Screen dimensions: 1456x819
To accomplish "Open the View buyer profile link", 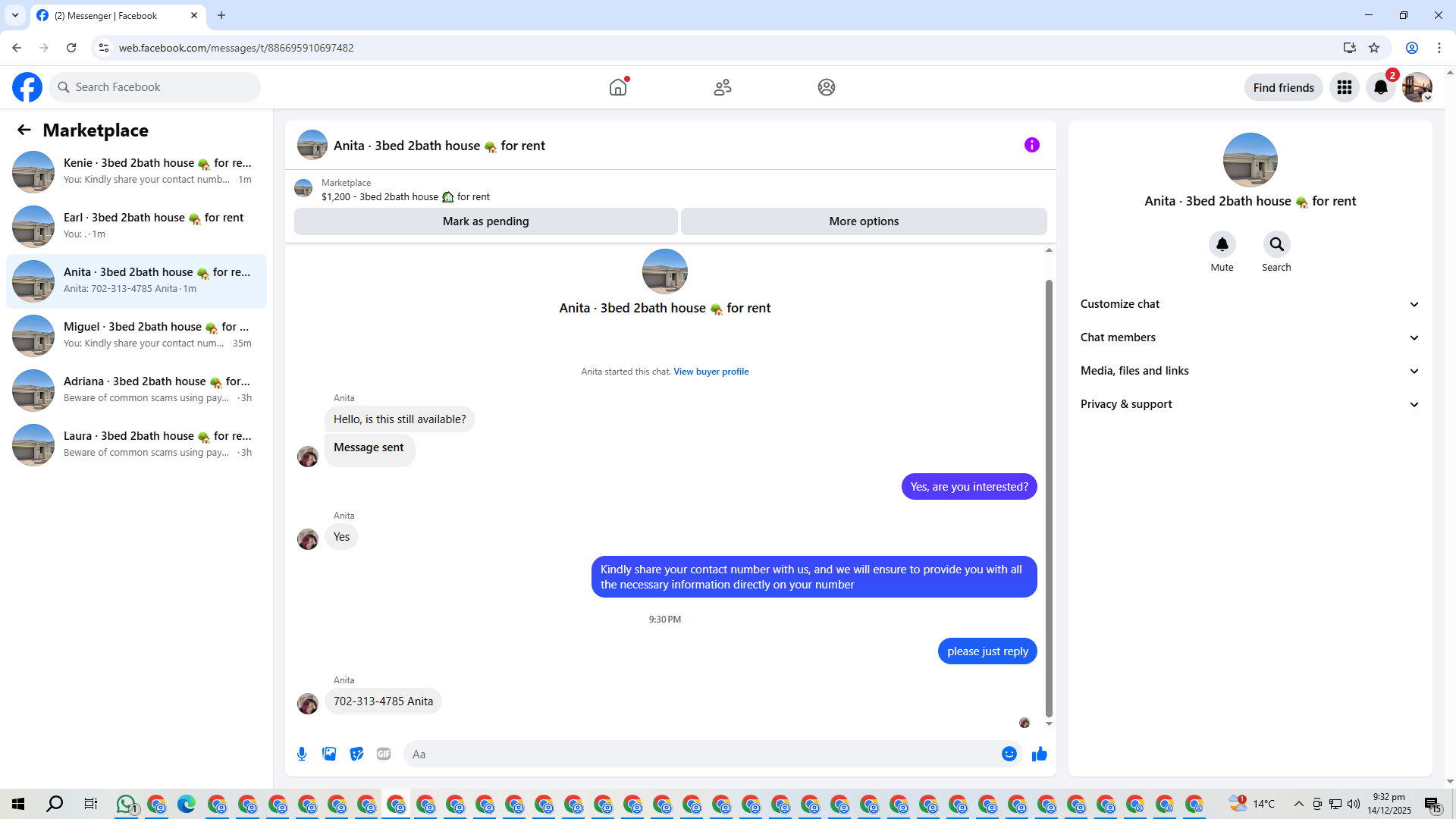I will [711, 372].
